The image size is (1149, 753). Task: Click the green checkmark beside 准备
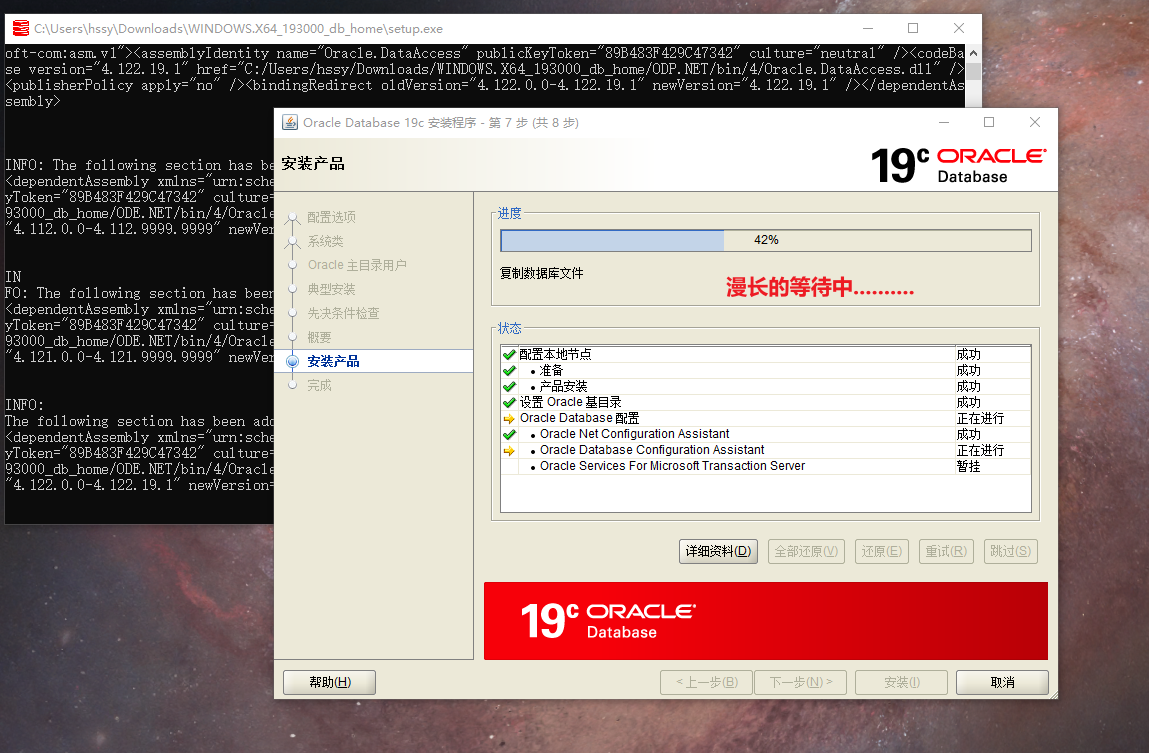(509, 371)
